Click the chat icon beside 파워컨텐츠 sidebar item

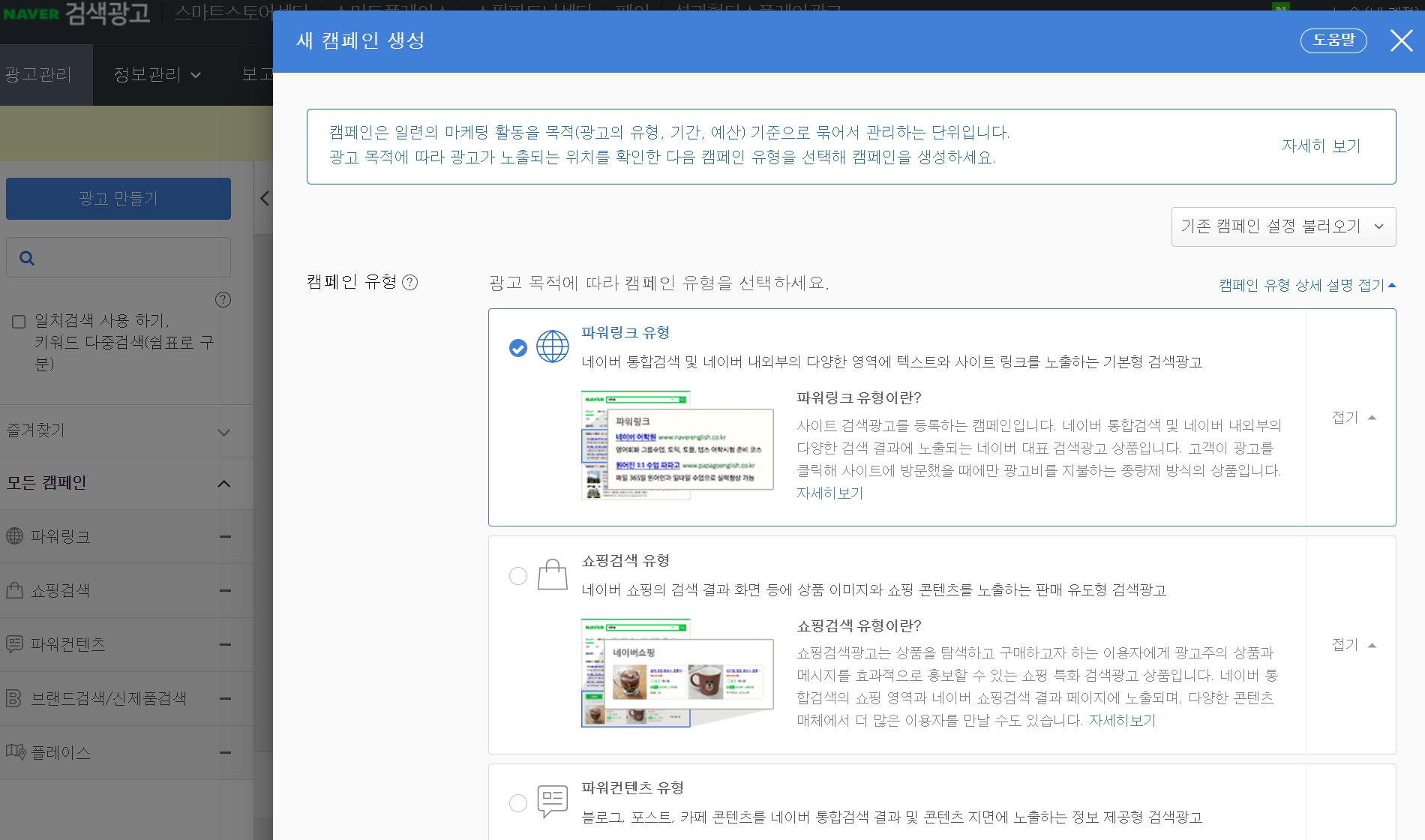pyautogui.click(x=15, y=644)
